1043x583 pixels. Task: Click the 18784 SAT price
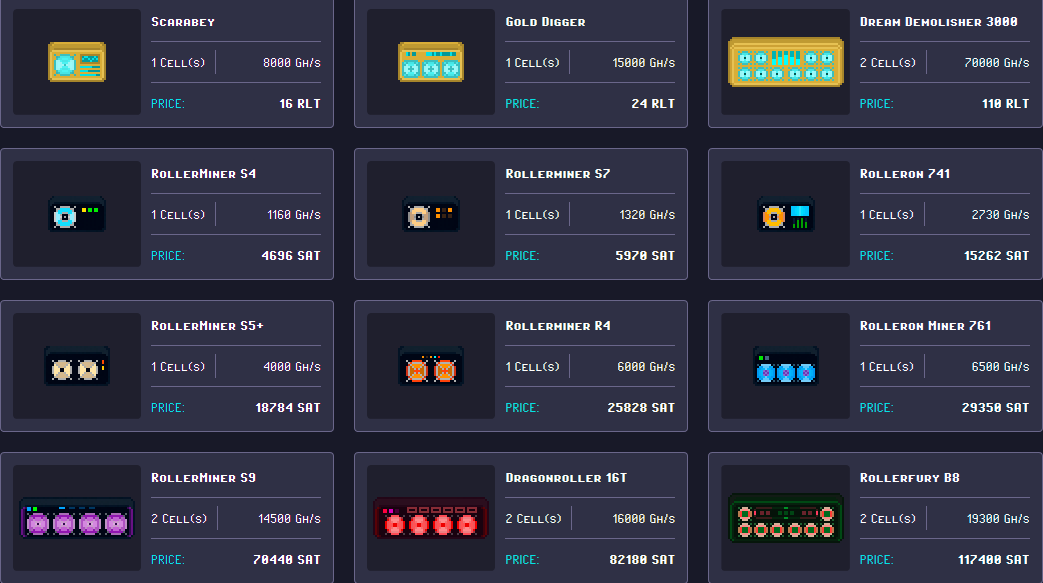pos(288,407)
